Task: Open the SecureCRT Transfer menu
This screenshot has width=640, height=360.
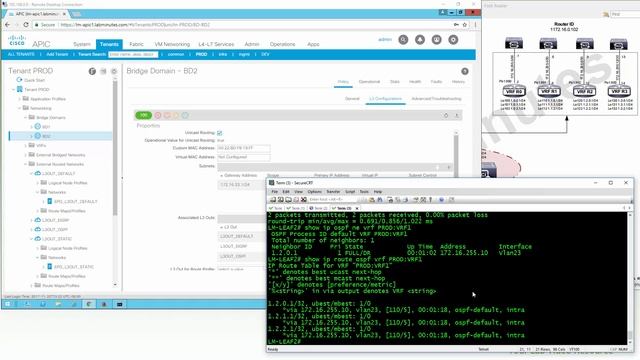Action: [x=333, y=191]
